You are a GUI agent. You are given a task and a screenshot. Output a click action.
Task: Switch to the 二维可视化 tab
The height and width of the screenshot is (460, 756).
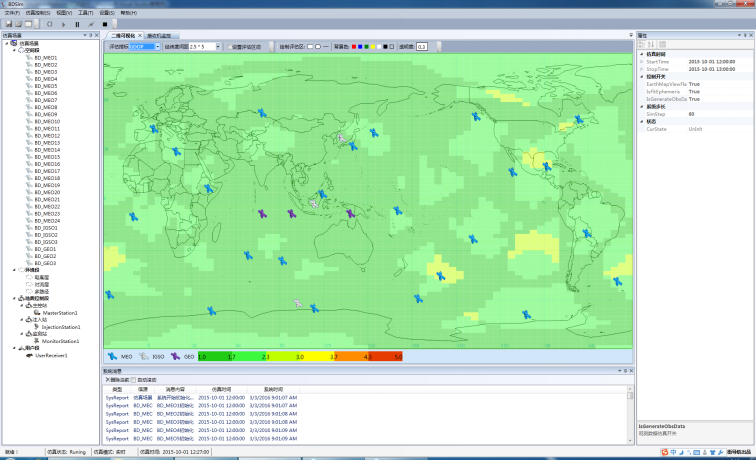pyautogui.click(x=123, y=36)
